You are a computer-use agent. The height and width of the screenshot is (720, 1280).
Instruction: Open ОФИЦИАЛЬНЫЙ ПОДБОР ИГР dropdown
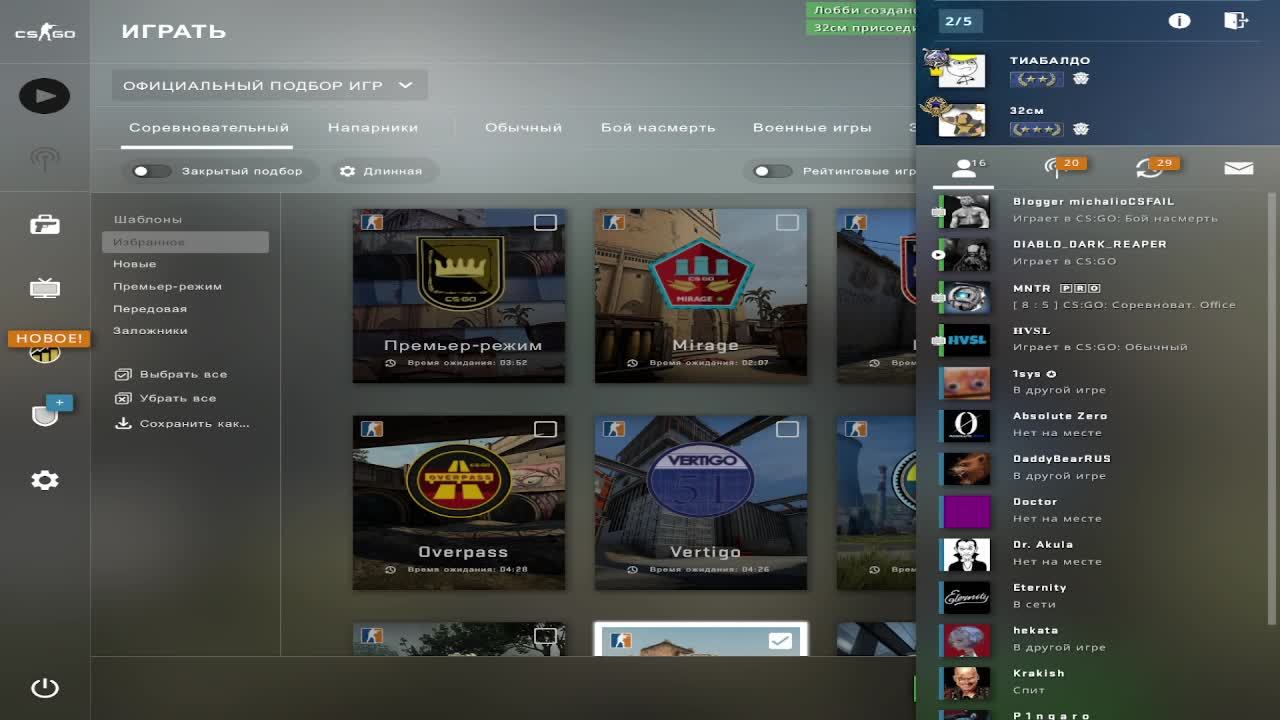[269, 85]
